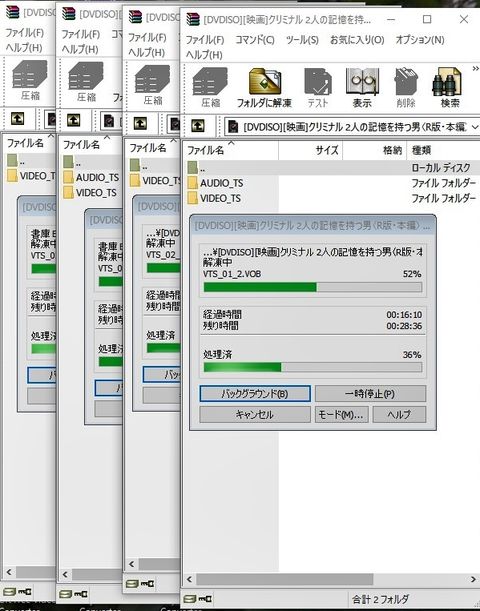This screenshot has width=480, height=611.
Task: Open the オプション(N) menu
Action: click(420, 40)
